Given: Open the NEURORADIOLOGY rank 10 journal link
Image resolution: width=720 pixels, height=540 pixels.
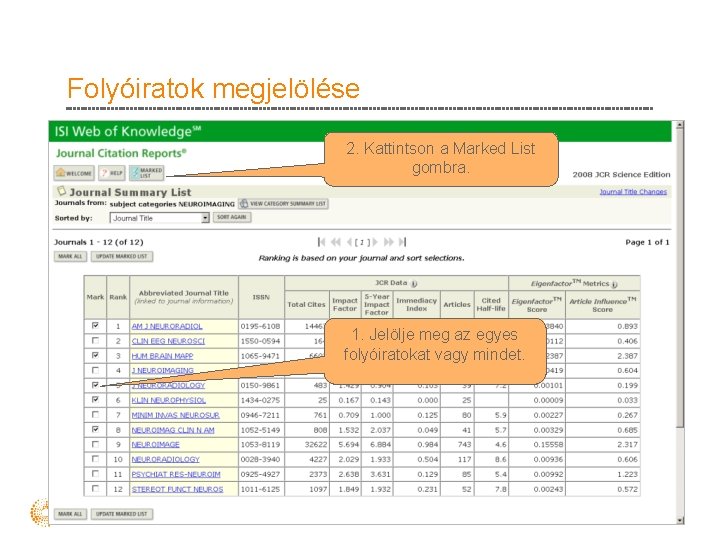Looking at the screenshot, I should [165, 459].
